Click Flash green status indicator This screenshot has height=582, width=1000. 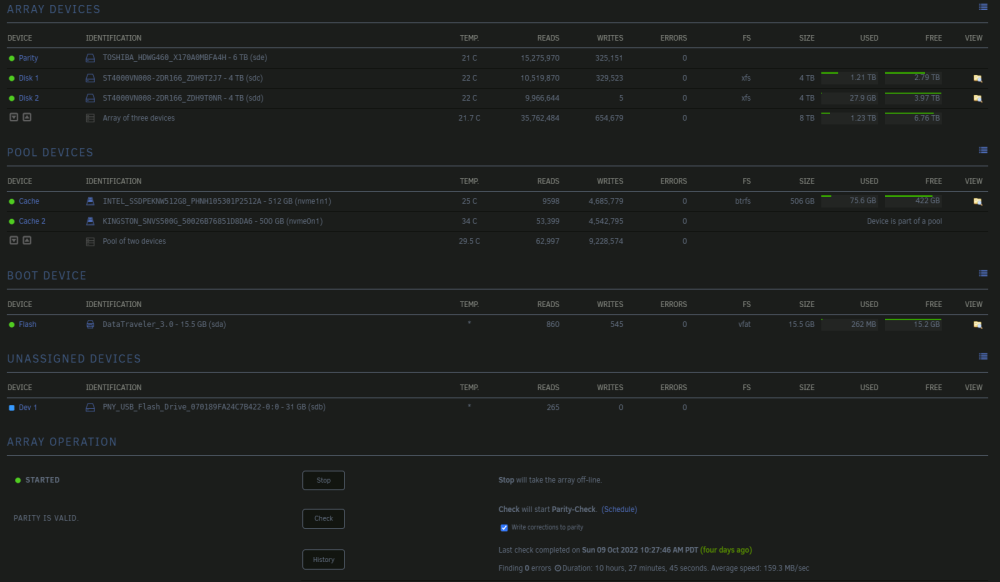point(11,324)
